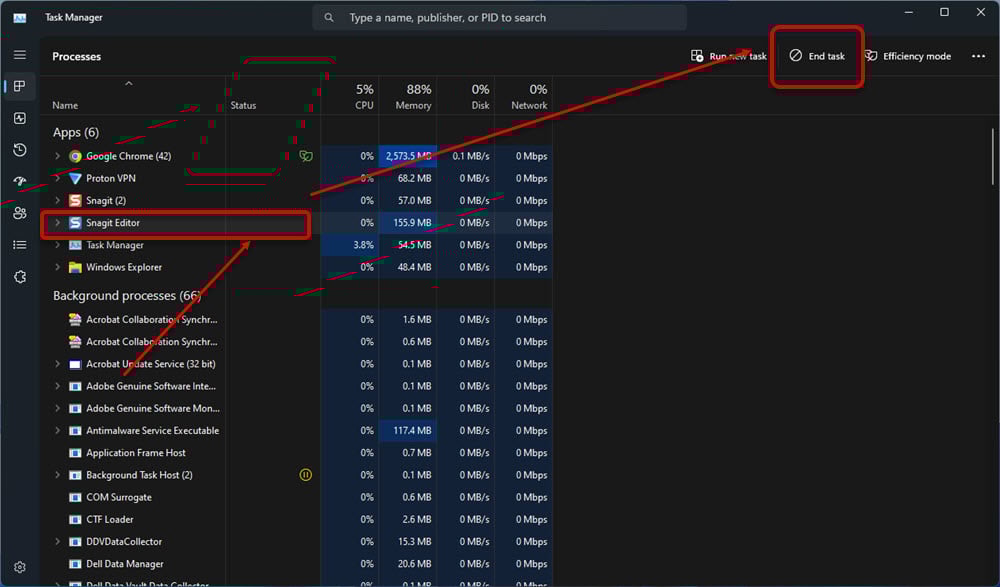The image size is (1000, 587).
Task: Click the 2,573.5 MB memory value for Chrome
Action: click(x=408, y=156)
